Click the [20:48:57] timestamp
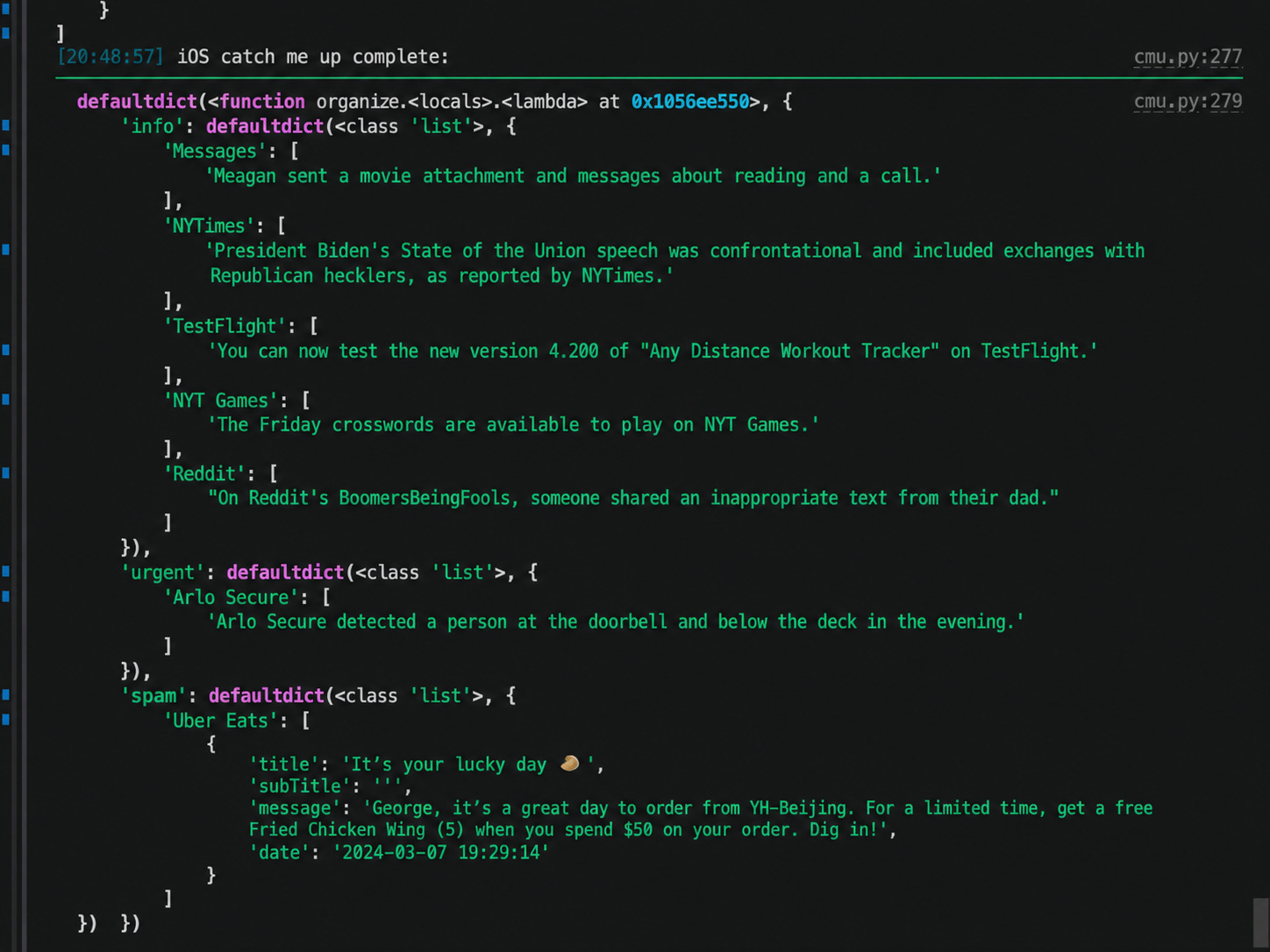This screenshot has height=952, width=1270. [x=111, y=57]
